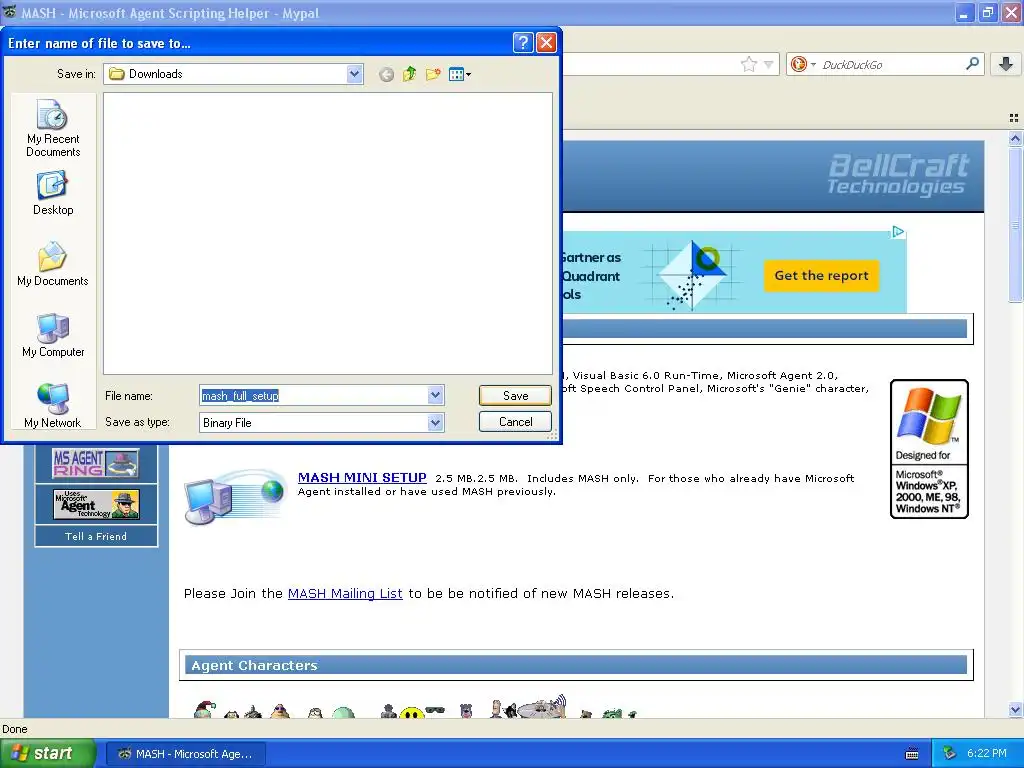
Task: Expand the Save in Downloads dropdown
Action: (x=355, y=74)
